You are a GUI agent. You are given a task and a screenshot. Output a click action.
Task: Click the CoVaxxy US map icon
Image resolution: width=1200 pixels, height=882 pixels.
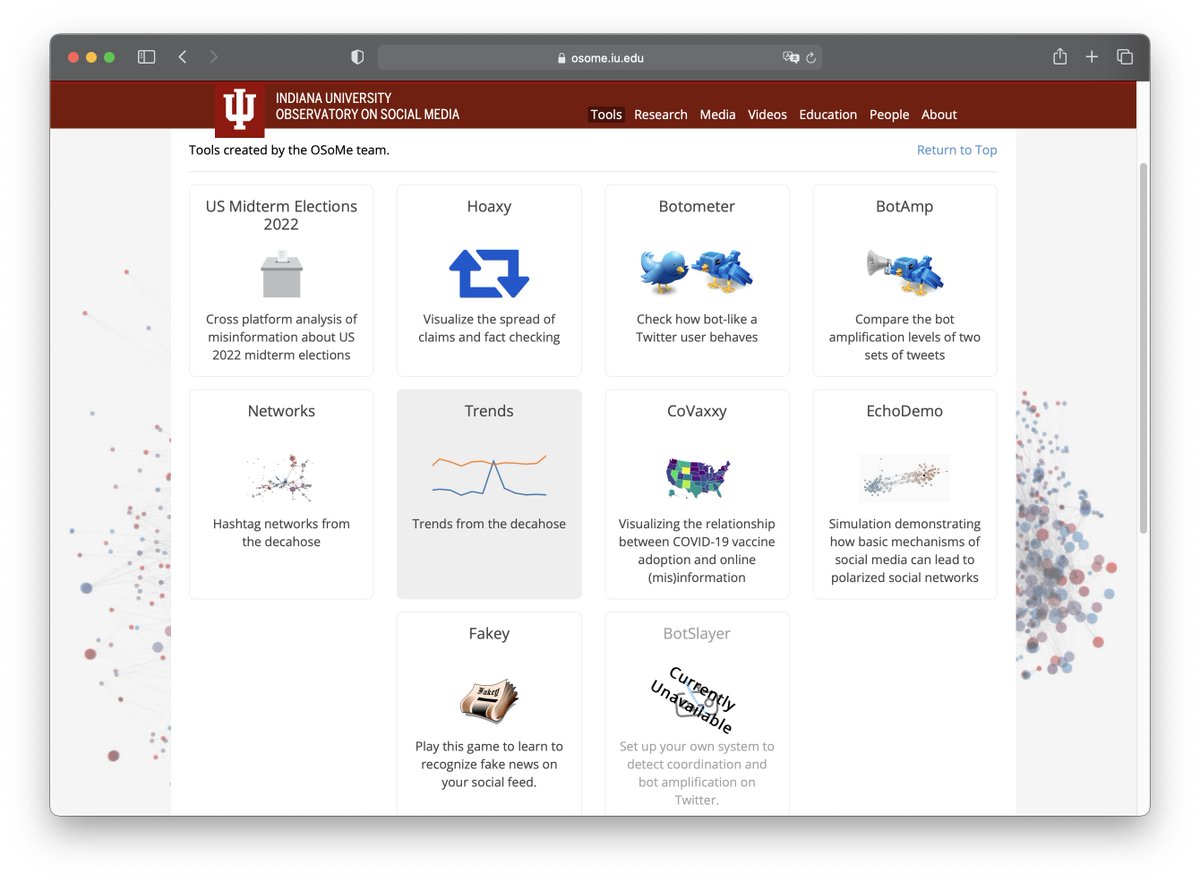pyautogui.click(x=697, y=477)
